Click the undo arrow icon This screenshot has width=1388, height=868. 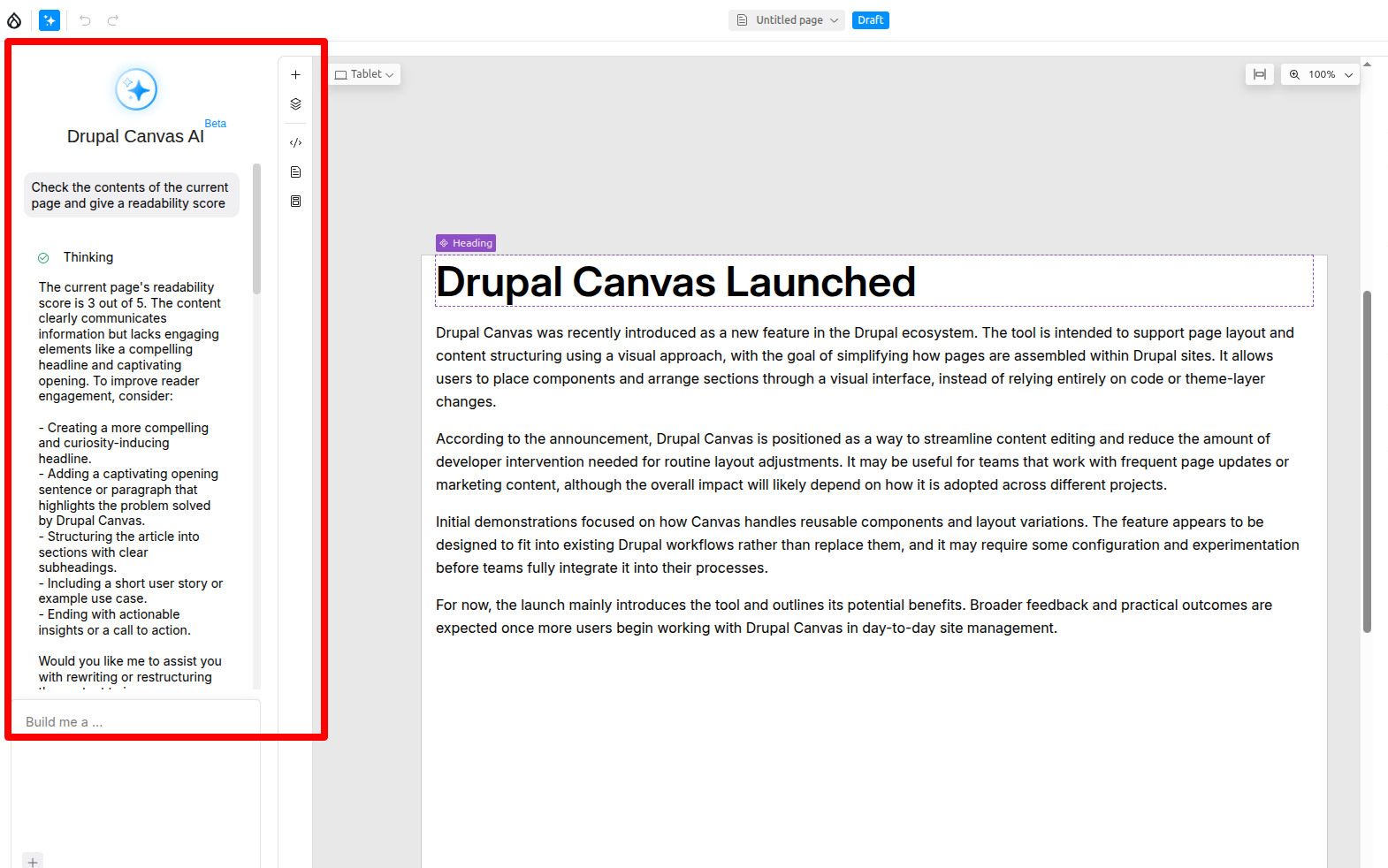pos(85,20)
